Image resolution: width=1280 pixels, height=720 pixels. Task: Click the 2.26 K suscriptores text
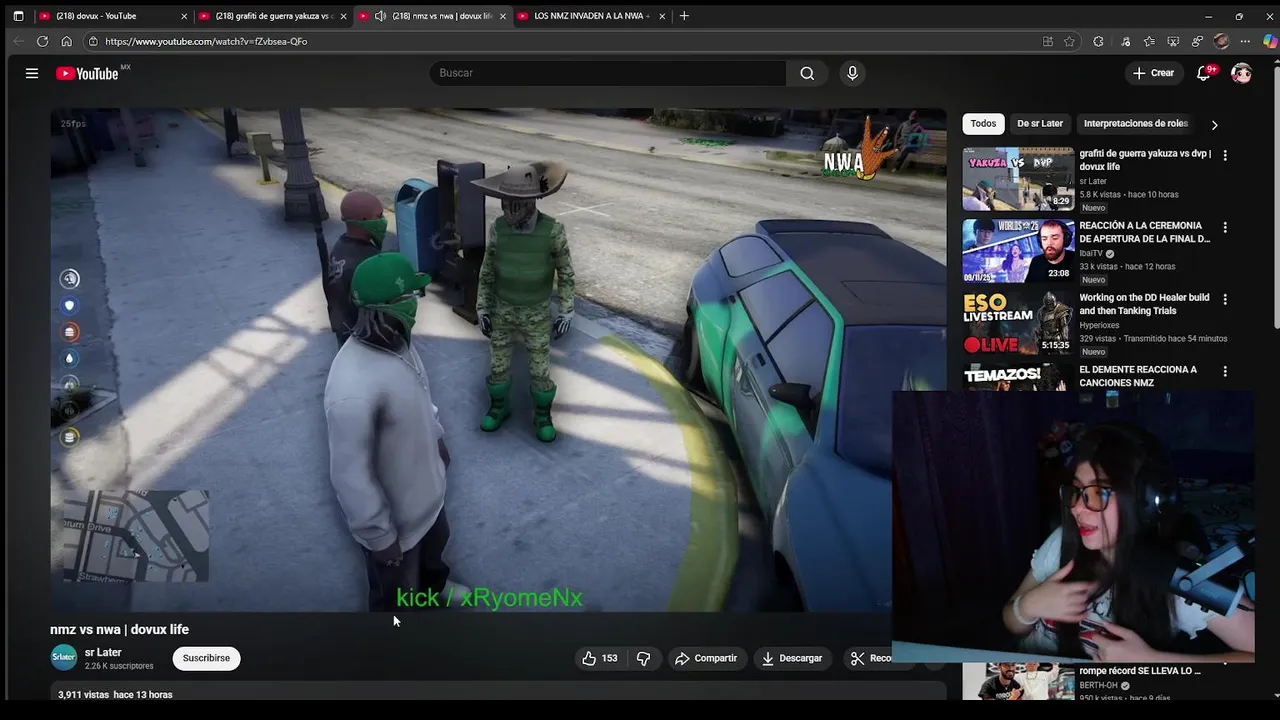click(119, 666)
